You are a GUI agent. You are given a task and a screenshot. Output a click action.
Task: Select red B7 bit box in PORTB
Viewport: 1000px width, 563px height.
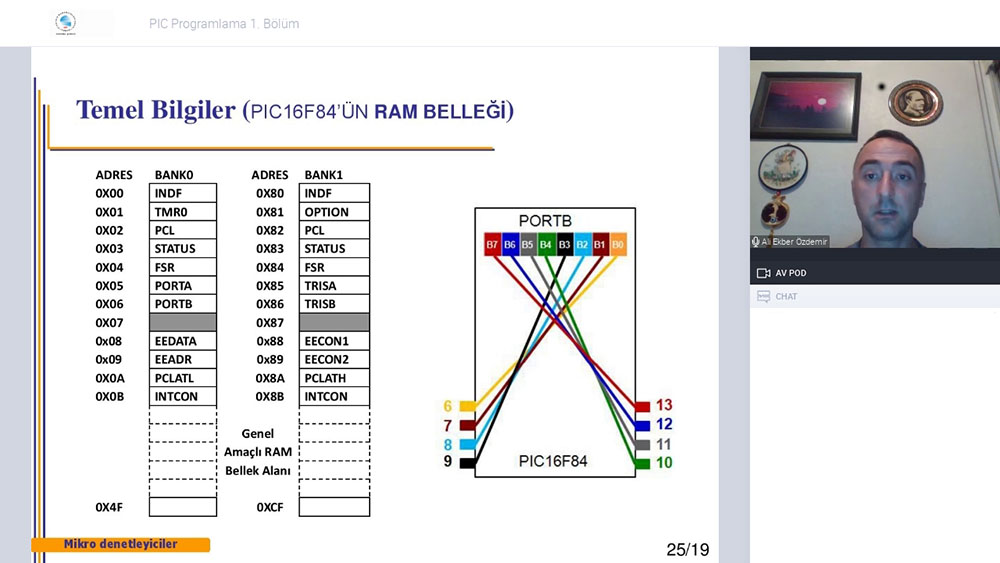point(492,245)
